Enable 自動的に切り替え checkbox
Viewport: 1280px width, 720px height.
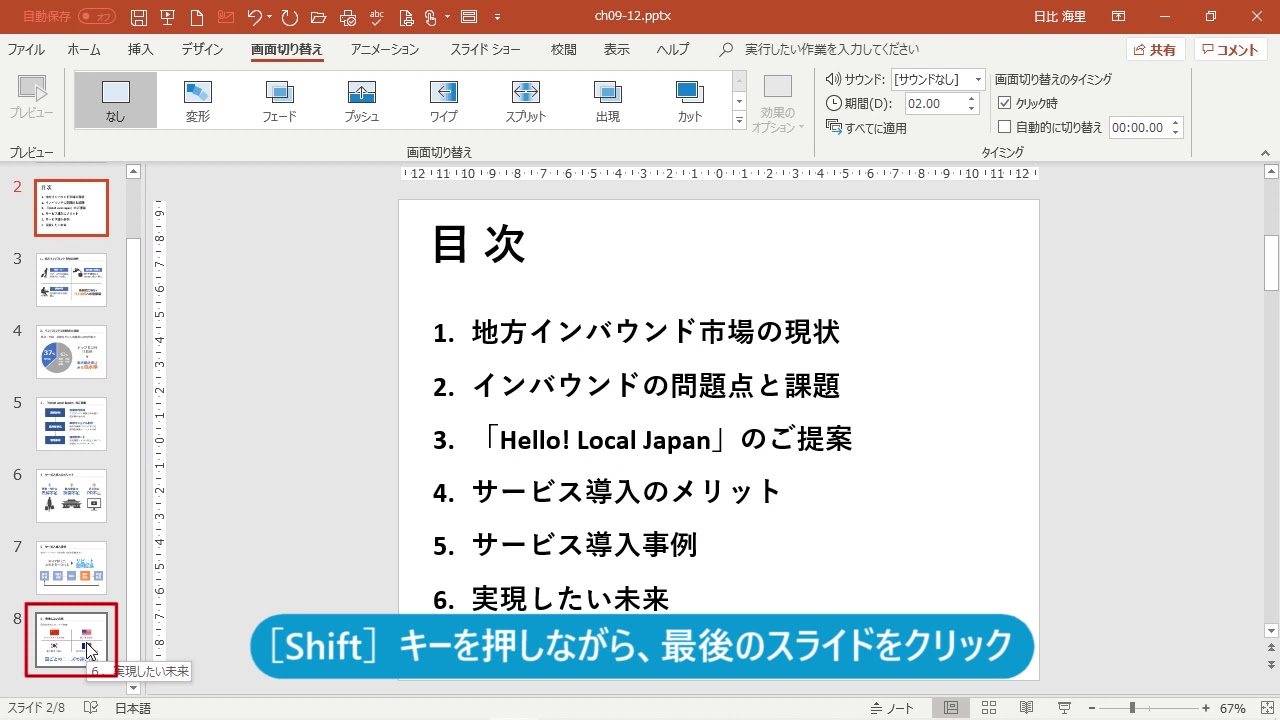[1005, 127]
